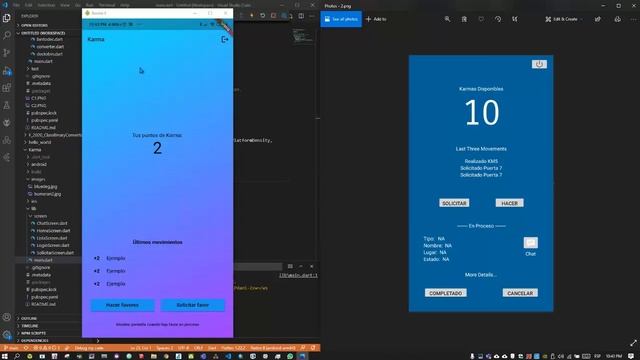
Task: Expand the hello_world folder
Action: 40,142
